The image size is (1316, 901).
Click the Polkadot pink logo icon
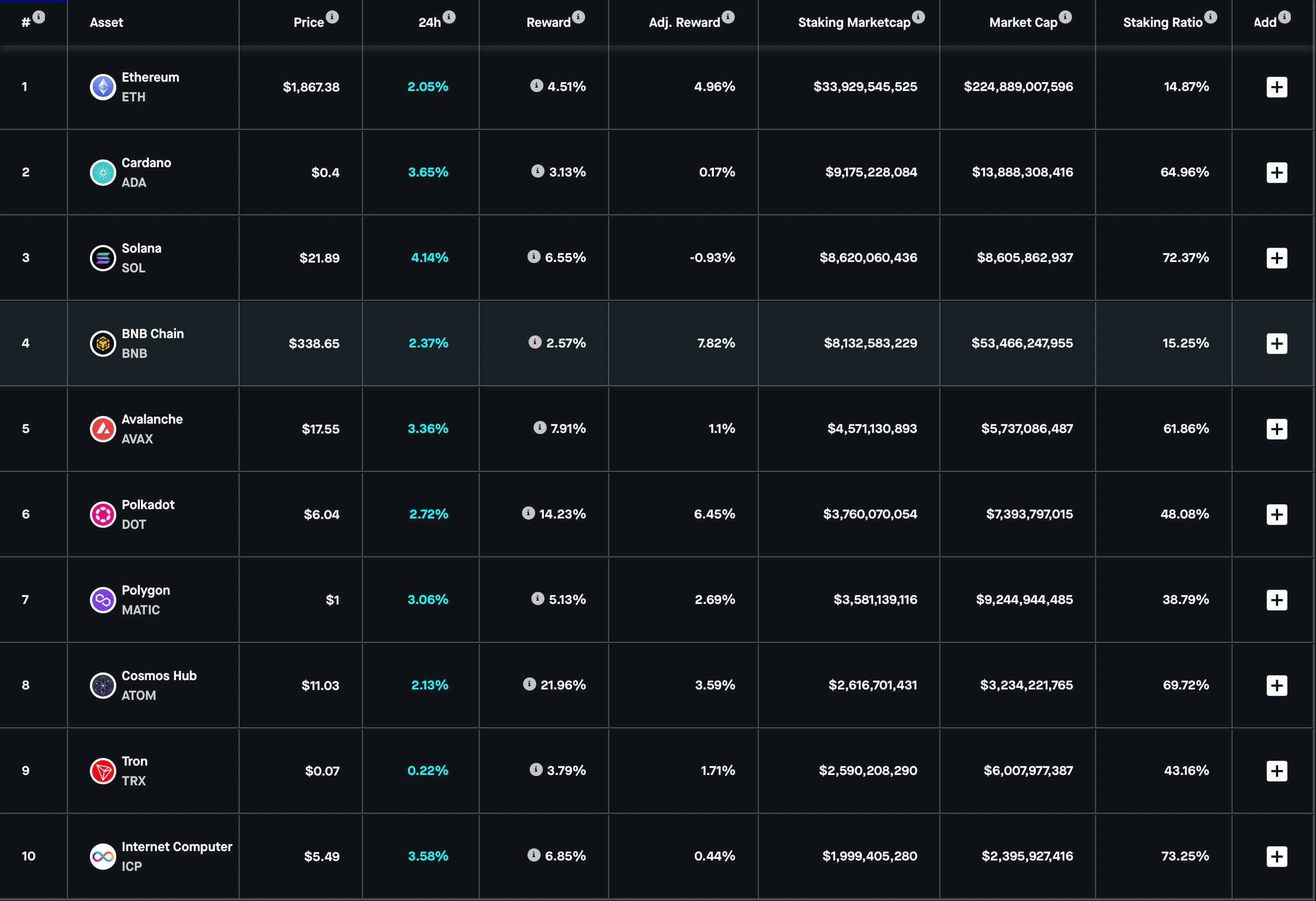click(103, 515)
